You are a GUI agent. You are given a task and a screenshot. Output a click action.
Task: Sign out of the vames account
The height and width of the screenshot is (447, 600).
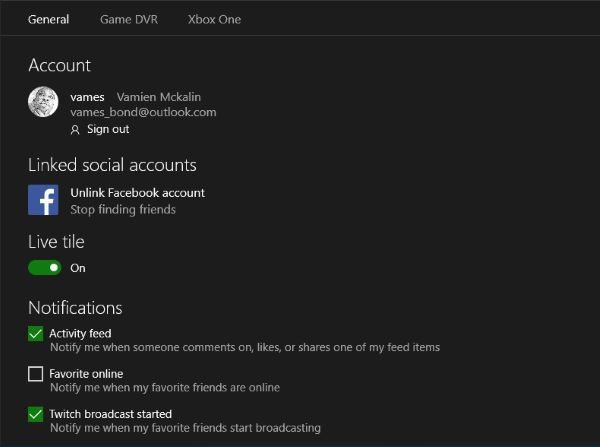tap(108, 129)
